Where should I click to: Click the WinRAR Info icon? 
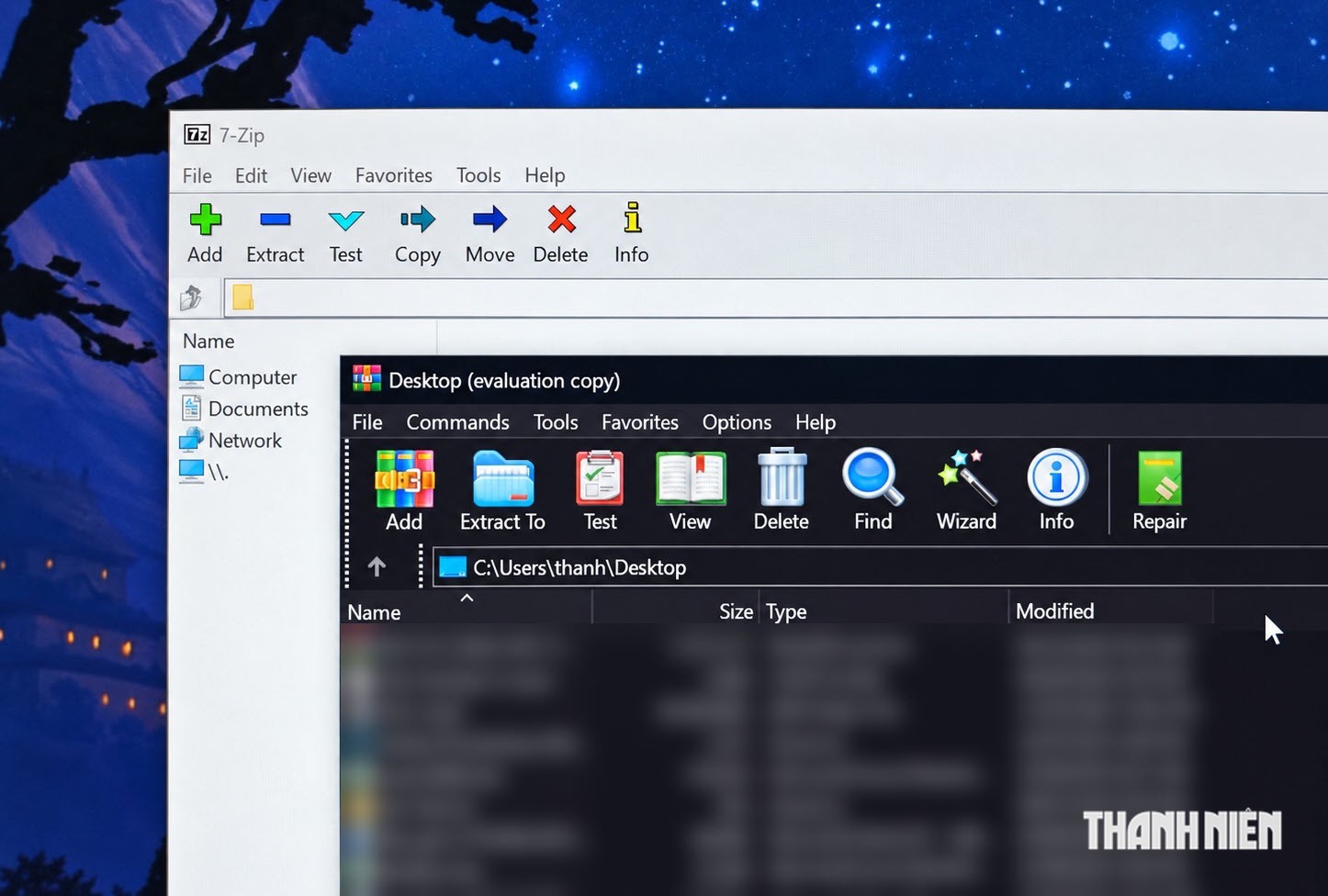click(x=1057, y=477)
